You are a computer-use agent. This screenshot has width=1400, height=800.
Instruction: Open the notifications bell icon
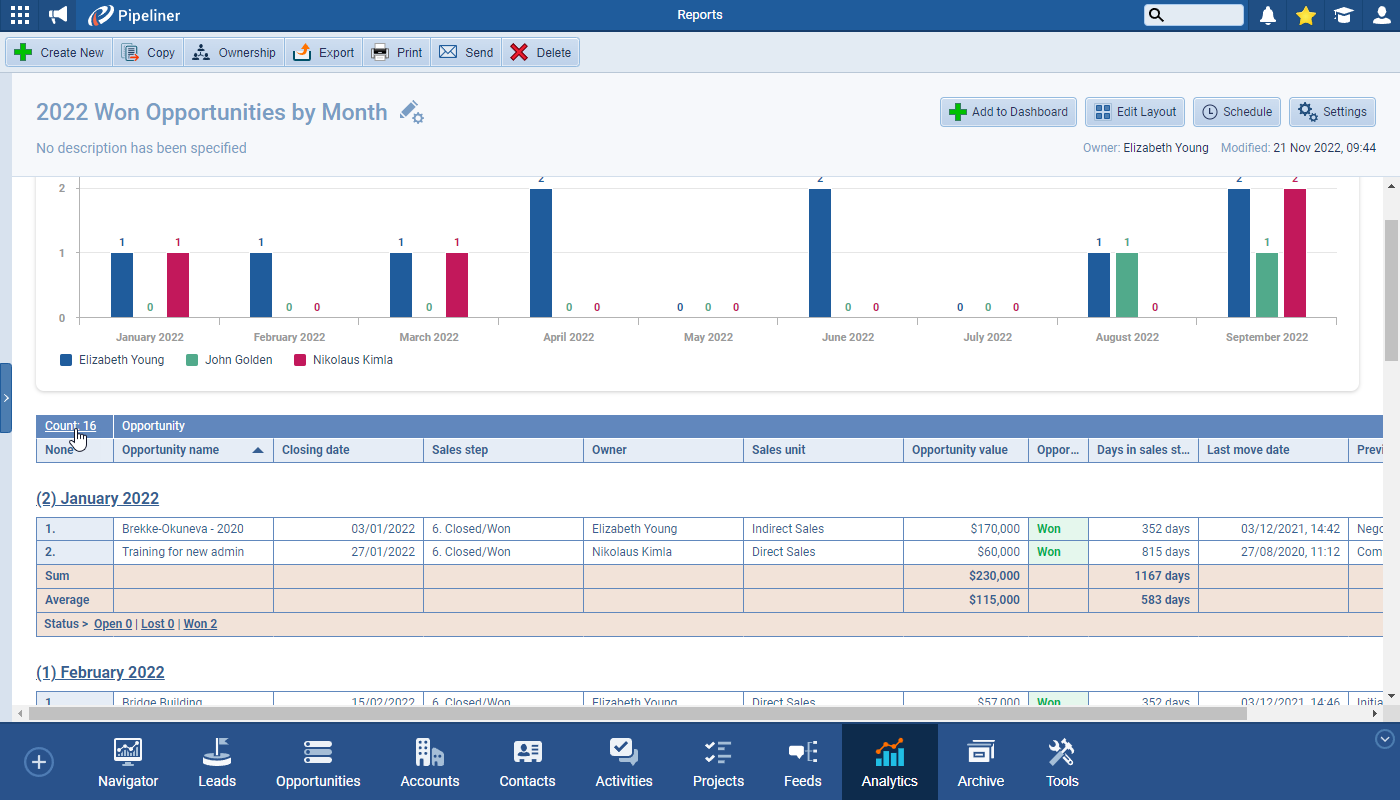(1267, 14)
